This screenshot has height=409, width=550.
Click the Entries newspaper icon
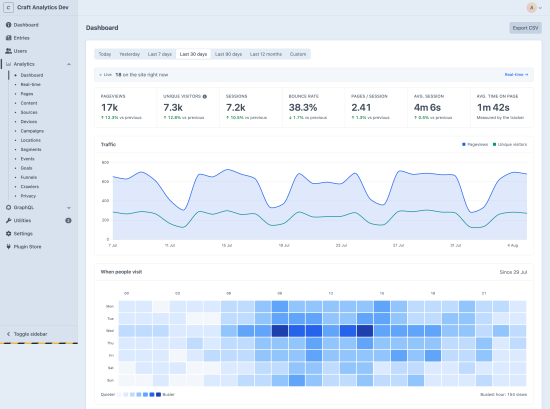click(x=8, y=38)
